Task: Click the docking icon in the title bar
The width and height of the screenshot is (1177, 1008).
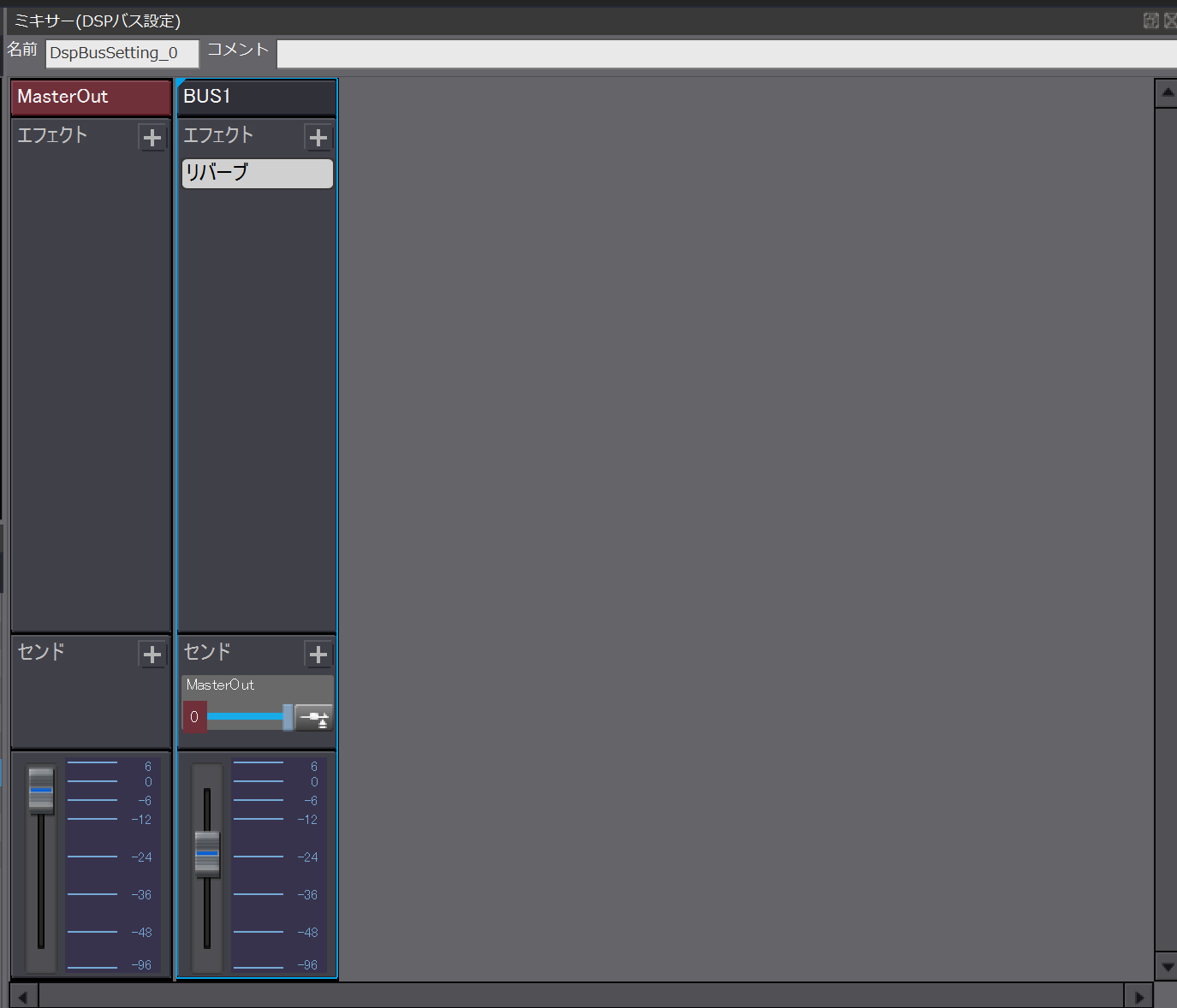Action: 1150,20
